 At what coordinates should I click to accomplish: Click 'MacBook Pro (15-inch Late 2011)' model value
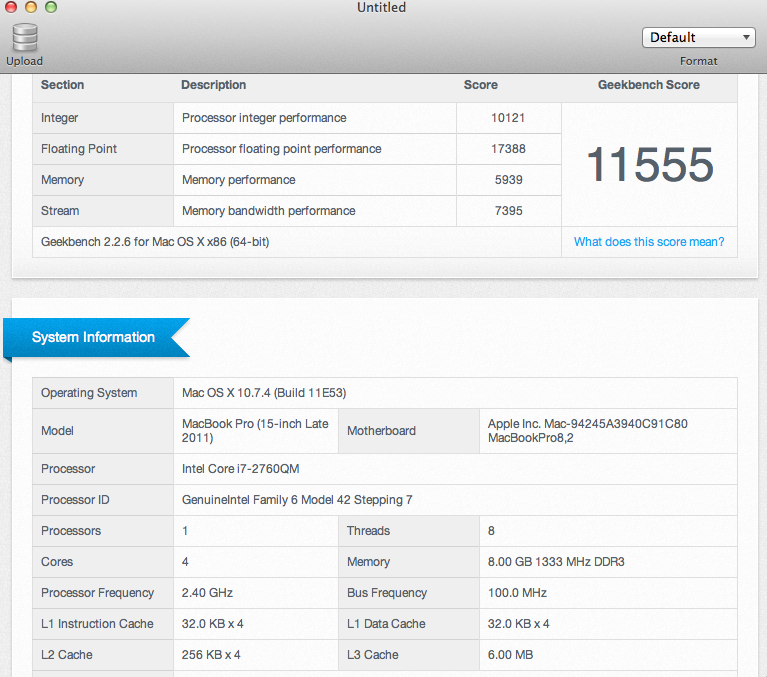[255, 430]
